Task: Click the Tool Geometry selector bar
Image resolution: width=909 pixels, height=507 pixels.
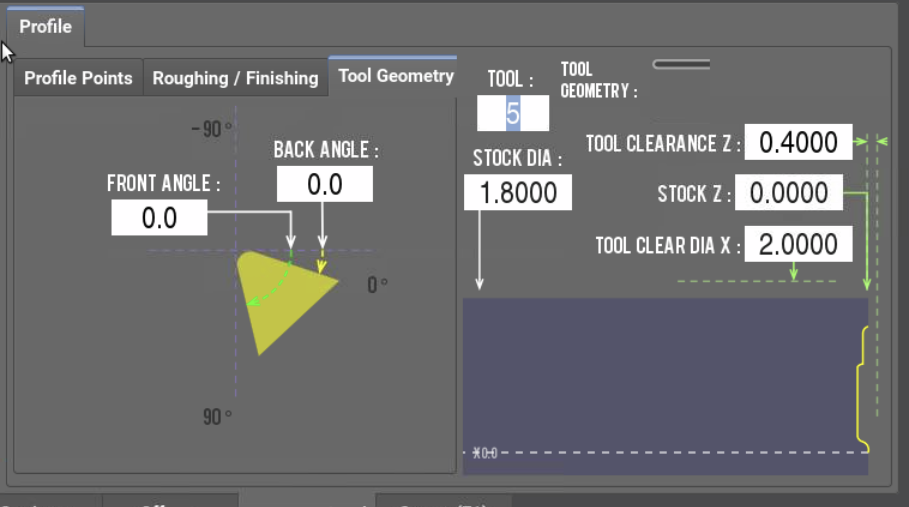Action: [681, 64]
